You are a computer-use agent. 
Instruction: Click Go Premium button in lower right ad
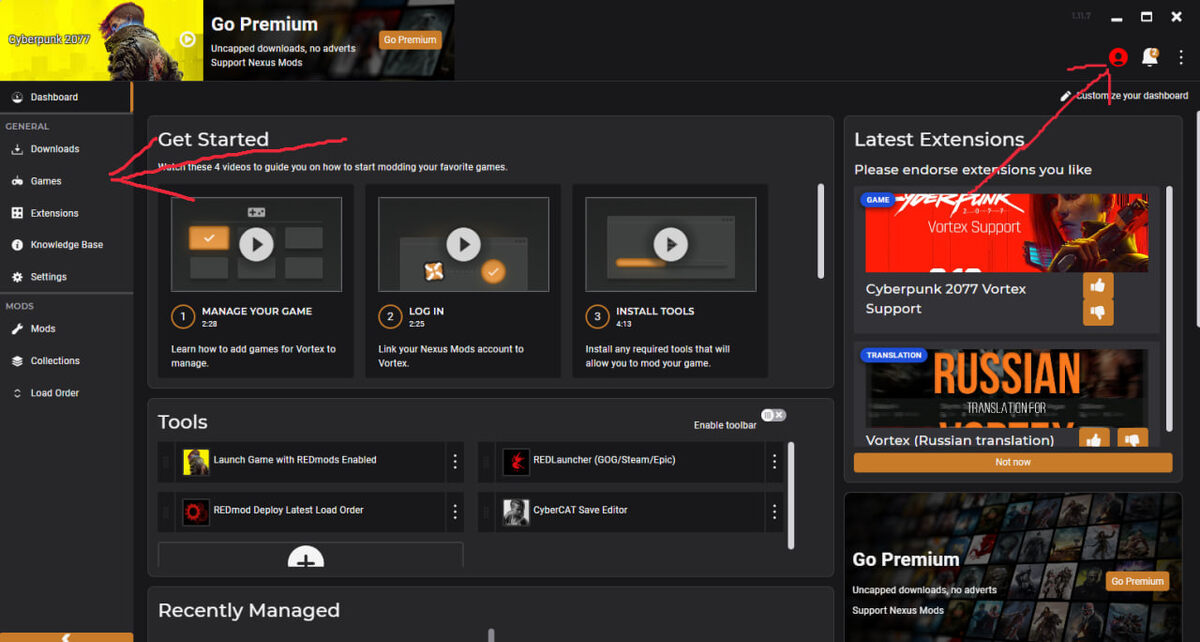[1138, 581]
